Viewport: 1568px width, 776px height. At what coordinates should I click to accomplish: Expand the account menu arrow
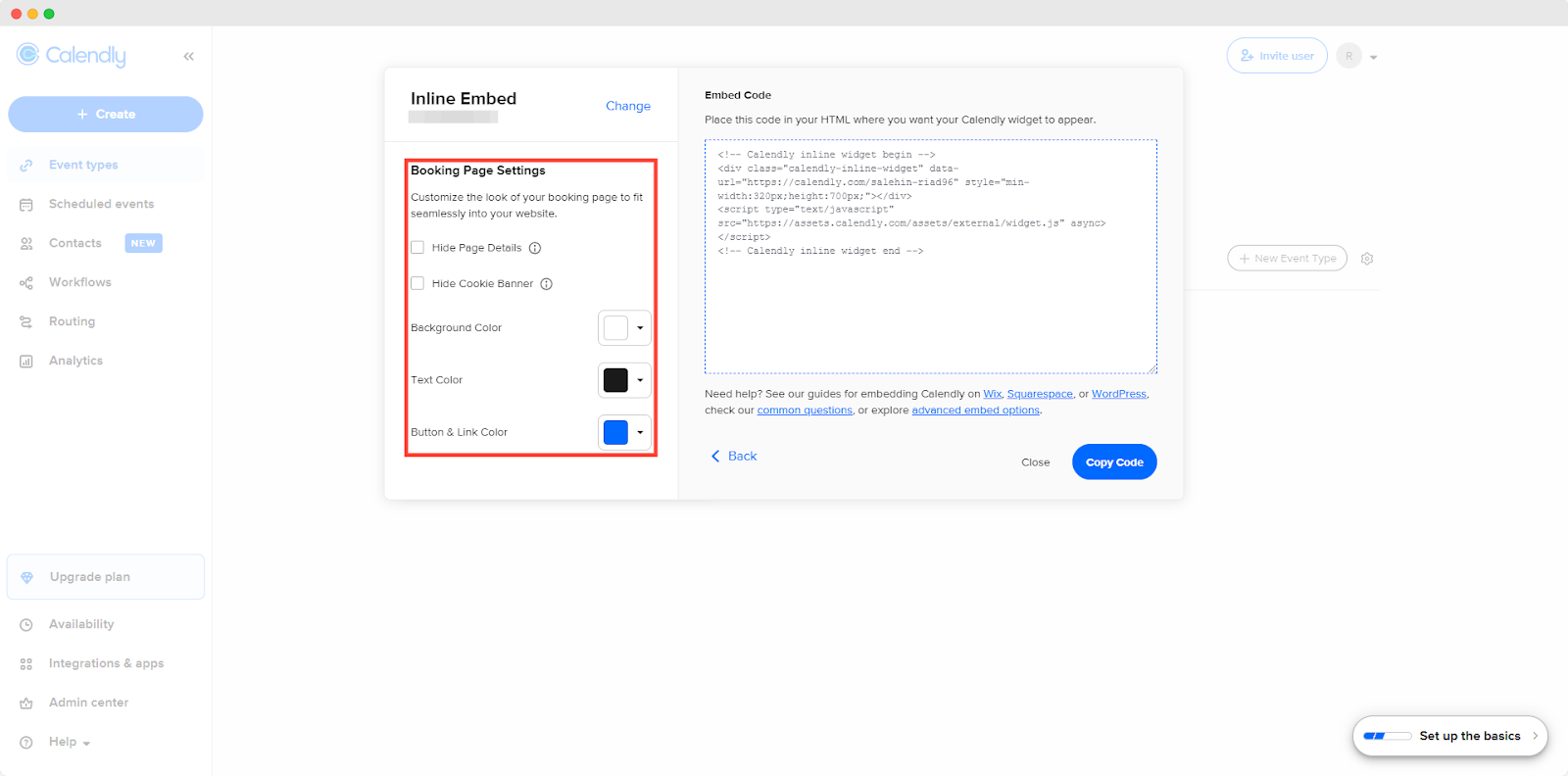(x=1373, y=57)
